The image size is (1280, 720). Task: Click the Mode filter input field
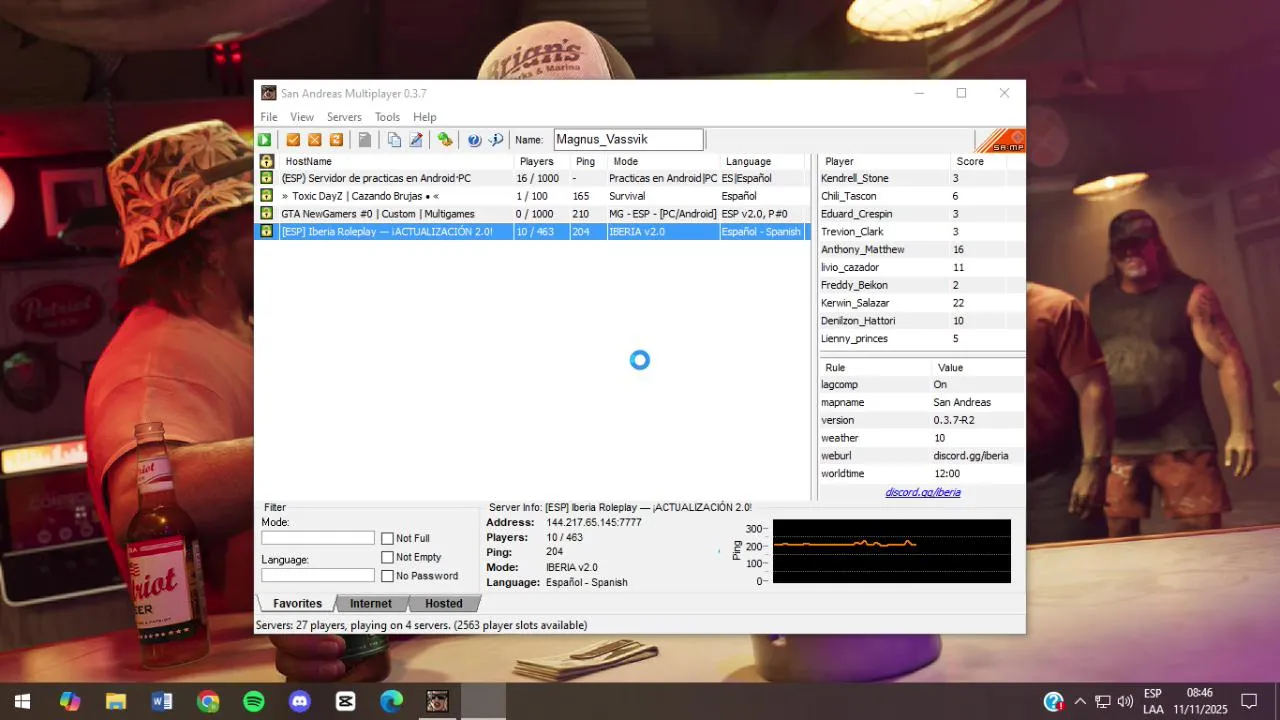318,538
